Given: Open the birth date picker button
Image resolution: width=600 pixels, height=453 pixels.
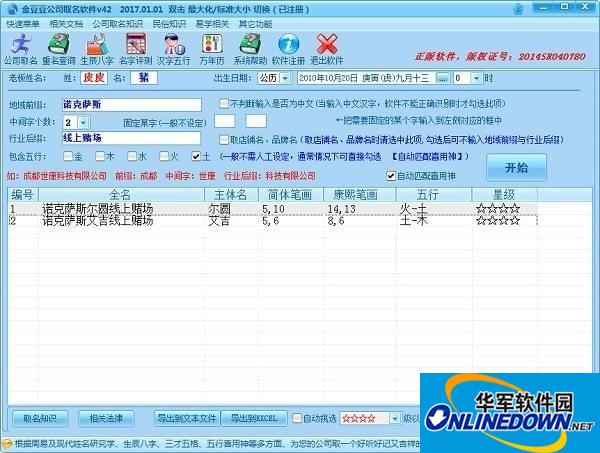Looking at the screenshot, I should pos(442,78).
